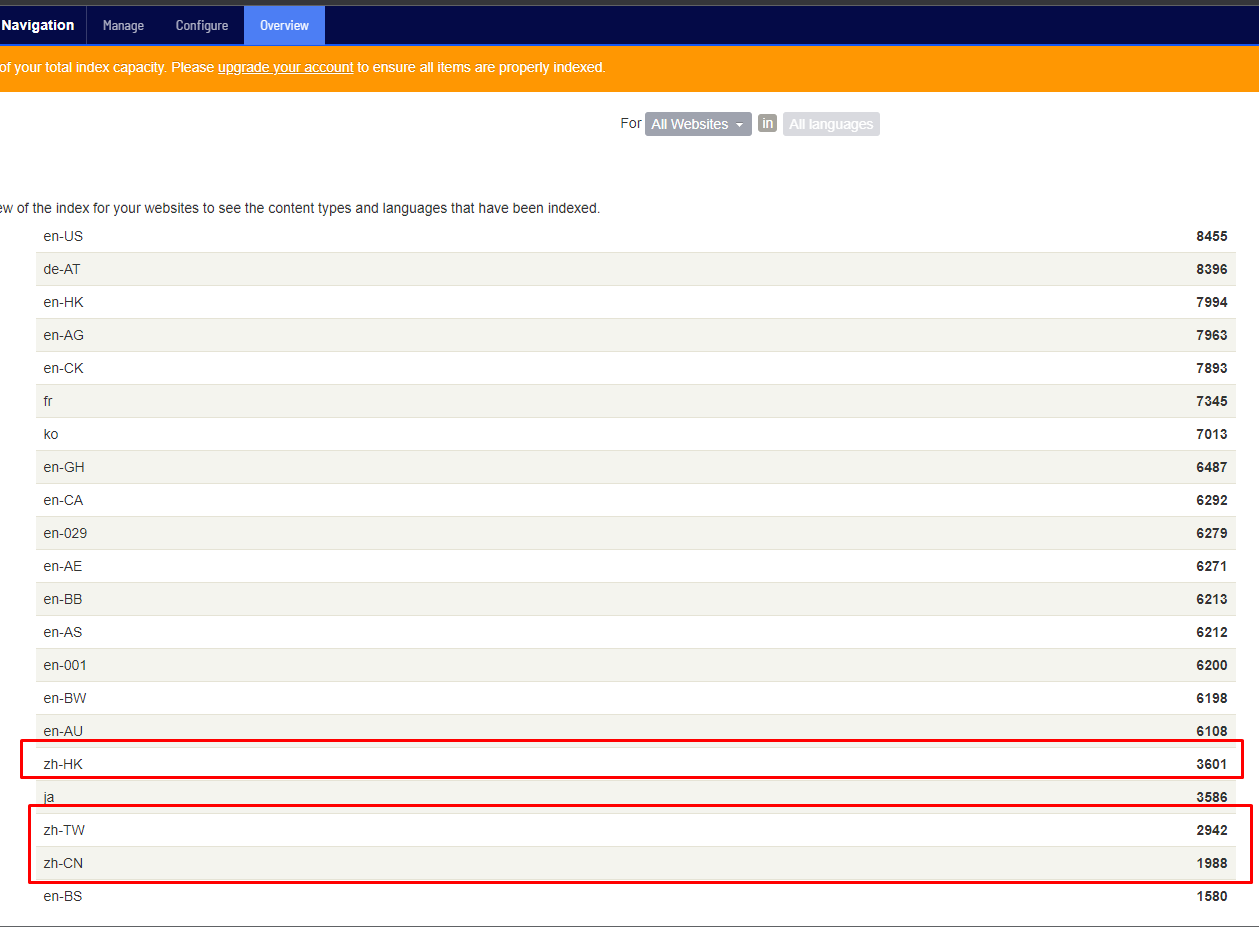1259x927 pixels.
Task: Switch to the Configure tab
Action: point(202,25)
